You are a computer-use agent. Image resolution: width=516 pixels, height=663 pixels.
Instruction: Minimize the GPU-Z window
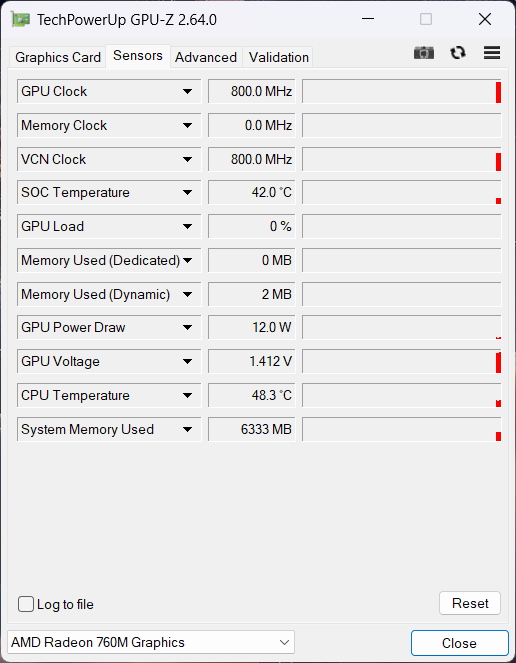coord(368,19)
